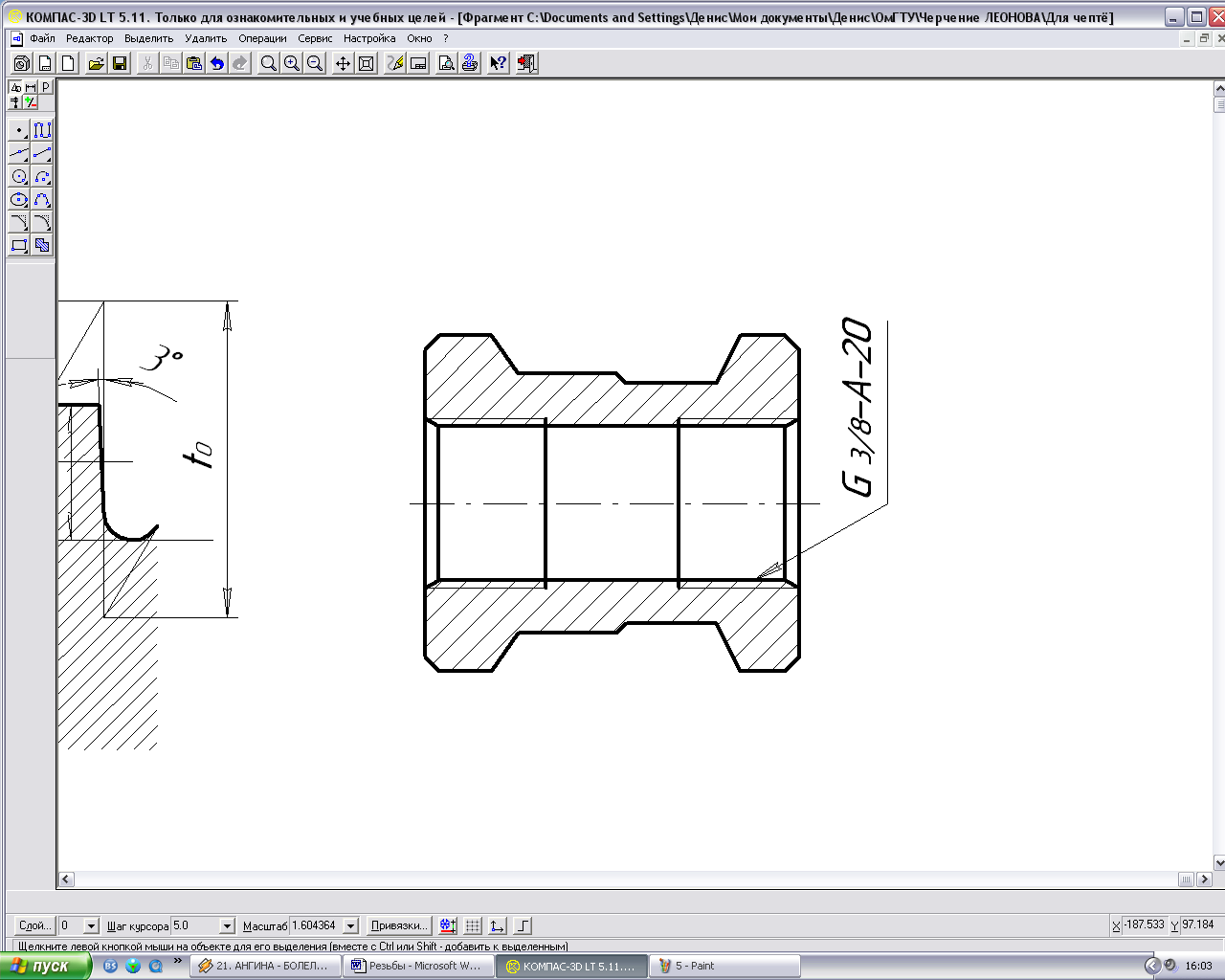1225x980 pixels.
Task: Select the auxiliary line tool
Action: pyautogui.click(x=19, y=153)
